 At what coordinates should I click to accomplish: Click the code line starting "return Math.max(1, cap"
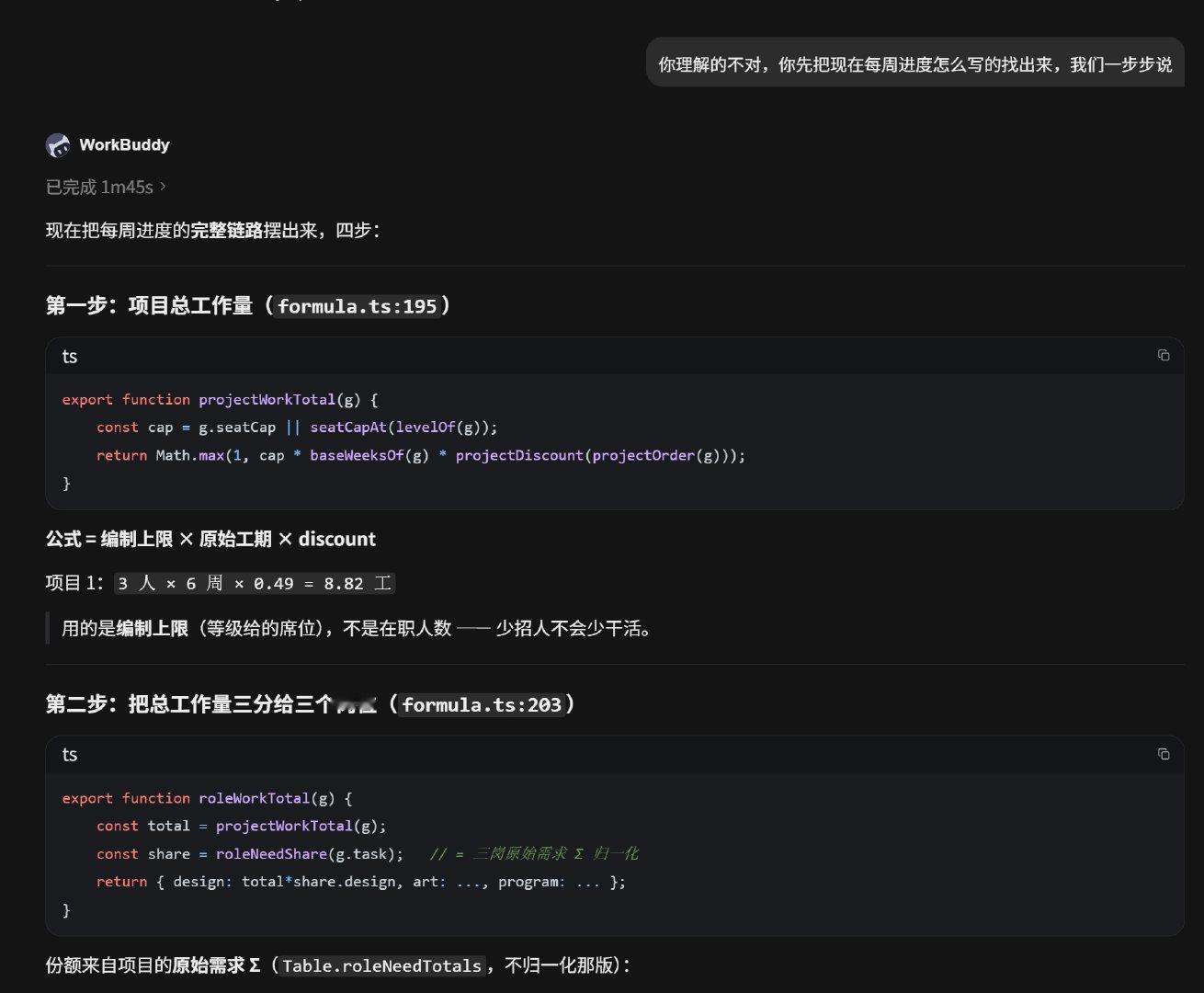(421, 455)
